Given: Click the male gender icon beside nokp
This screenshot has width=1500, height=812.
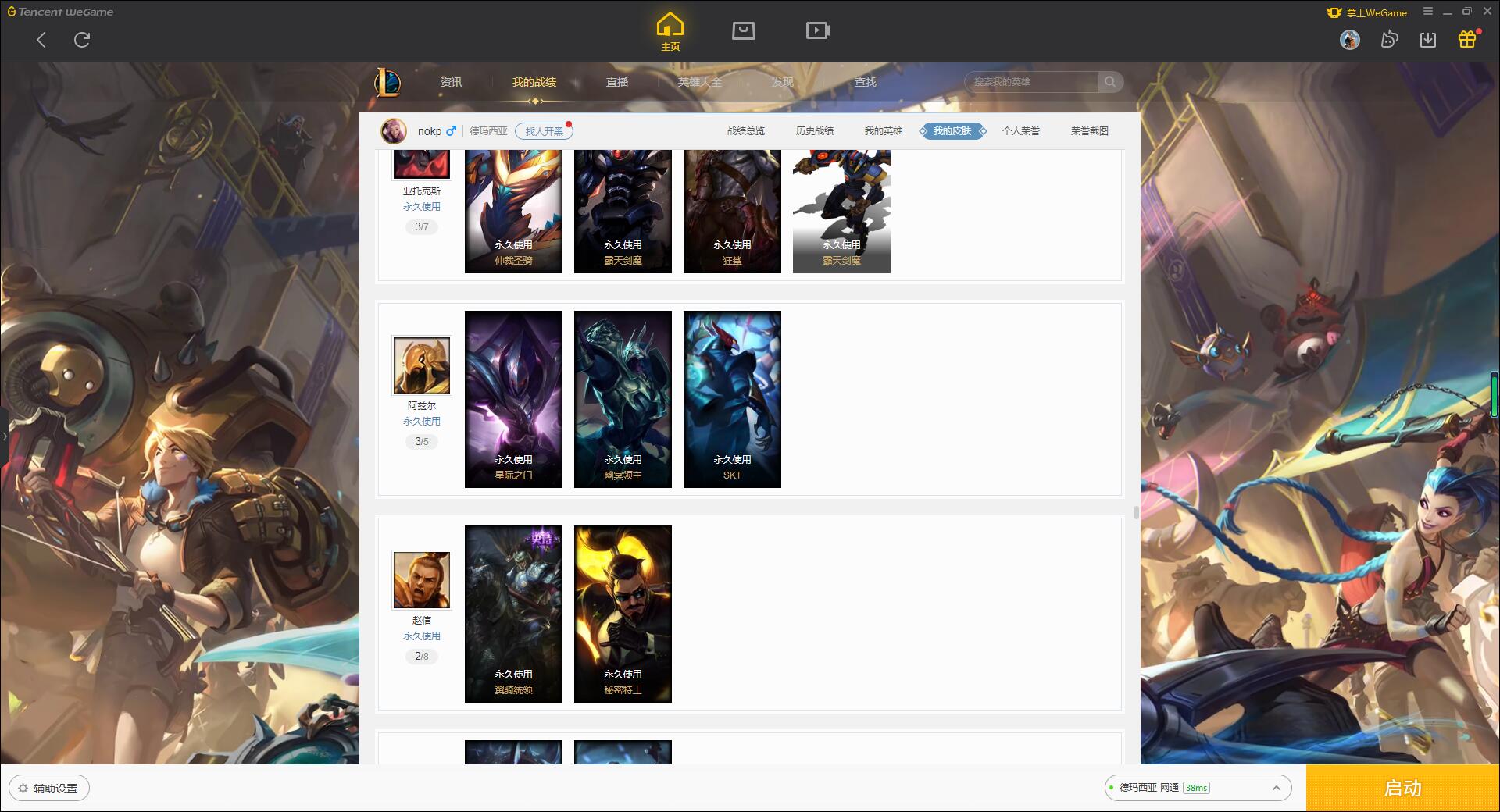Looking at the screenshot, I should [x=451, y=131].
